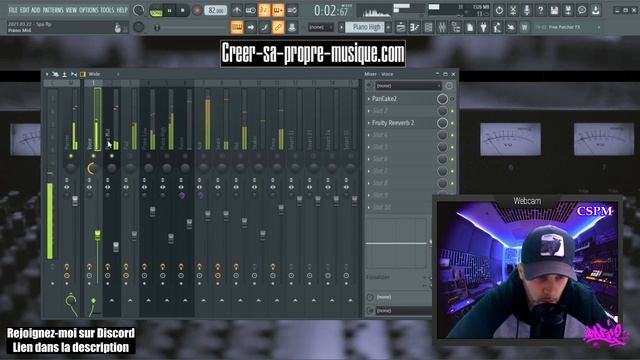Select the Wide mixer layout button
The image size is (640, 360).
pyautogui.click(x=94, y=74)
